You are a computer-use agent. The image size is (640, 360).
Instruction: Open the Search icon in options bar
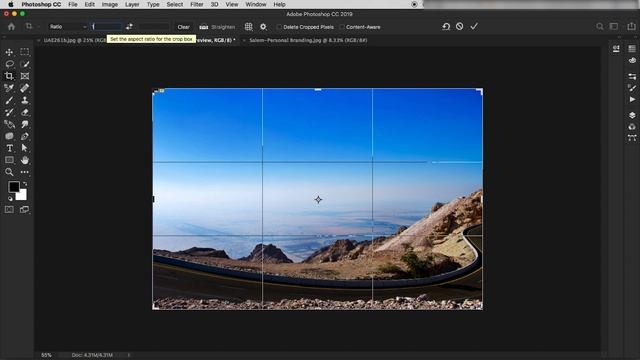click(x=600, y=27)
